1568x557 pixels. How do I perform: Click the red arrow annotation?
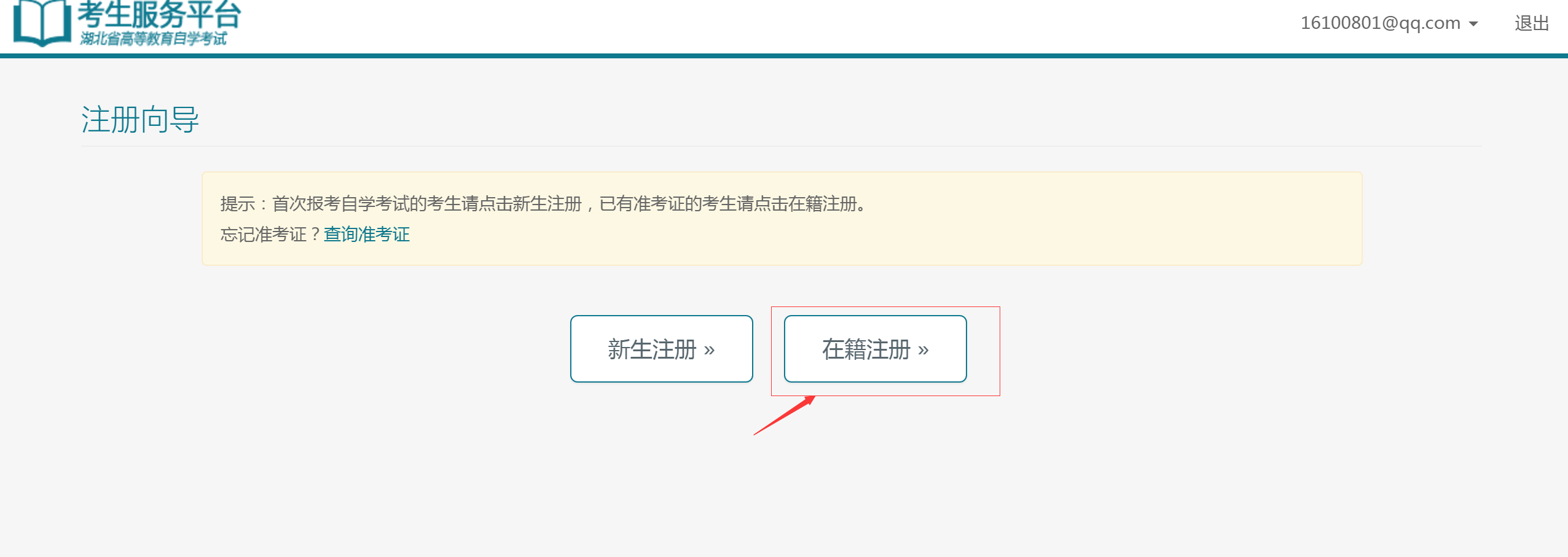coord(785,416)
